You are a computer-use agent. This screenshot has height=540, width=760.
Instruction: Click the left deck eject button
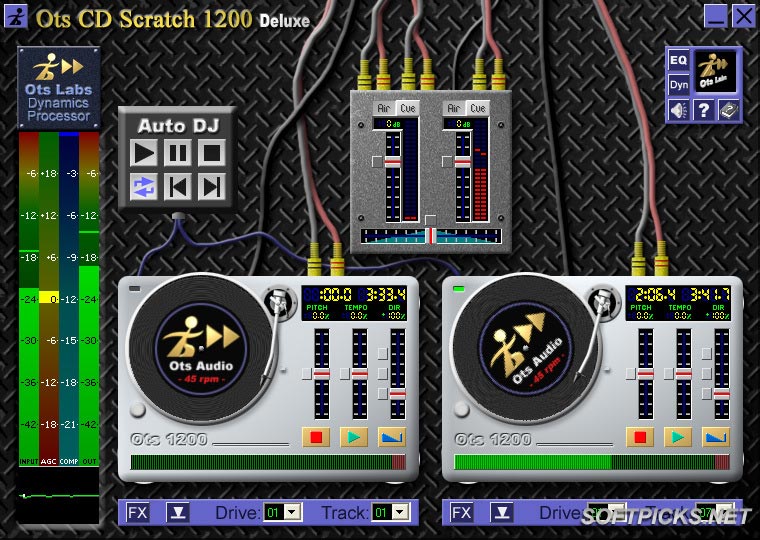pos(176,512)
